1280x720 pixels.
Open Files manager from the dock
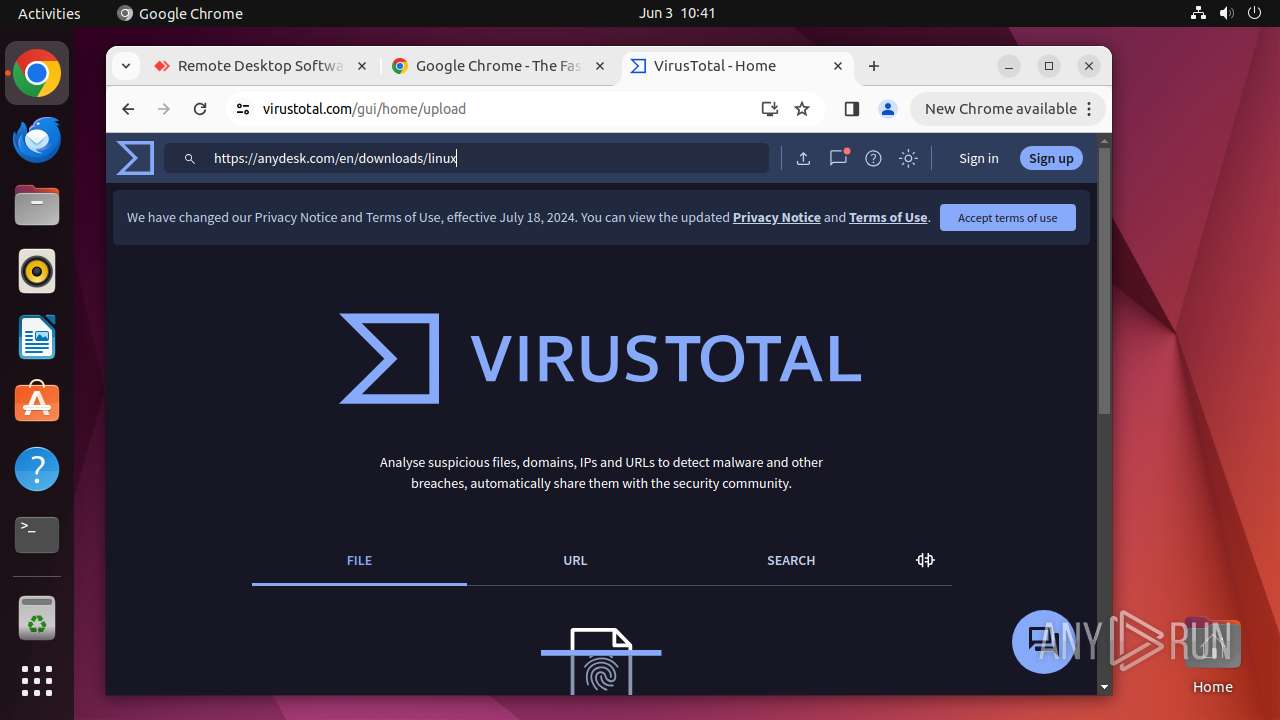(x=37, y=205)
